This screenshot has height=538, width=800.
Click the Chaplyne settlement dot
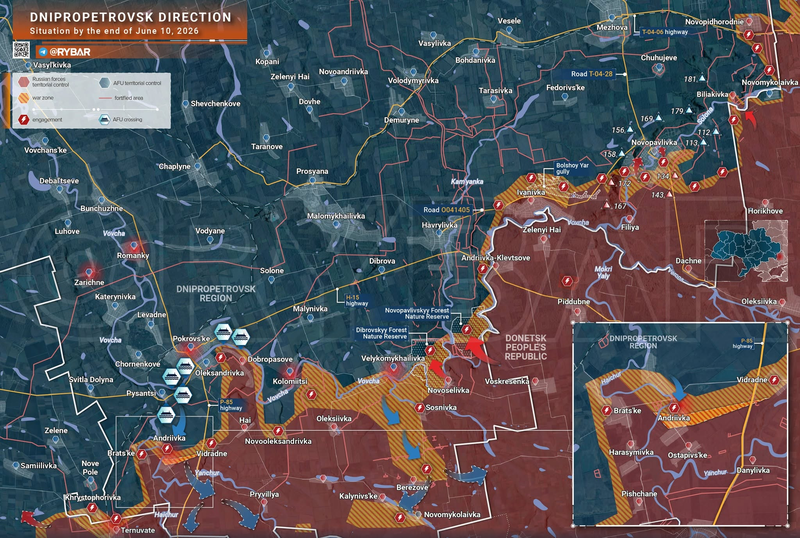(x=197, y=166)
